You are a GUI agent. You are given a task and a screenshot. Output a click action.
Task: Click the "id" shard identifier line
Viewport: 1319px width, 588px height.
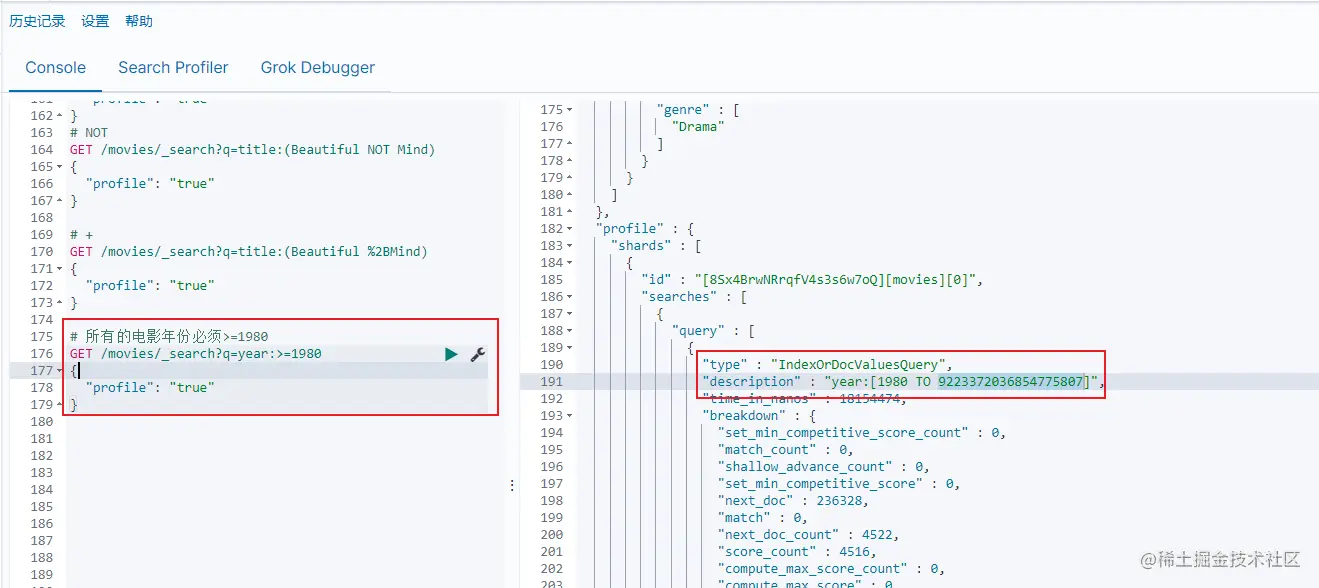point(812,280)
